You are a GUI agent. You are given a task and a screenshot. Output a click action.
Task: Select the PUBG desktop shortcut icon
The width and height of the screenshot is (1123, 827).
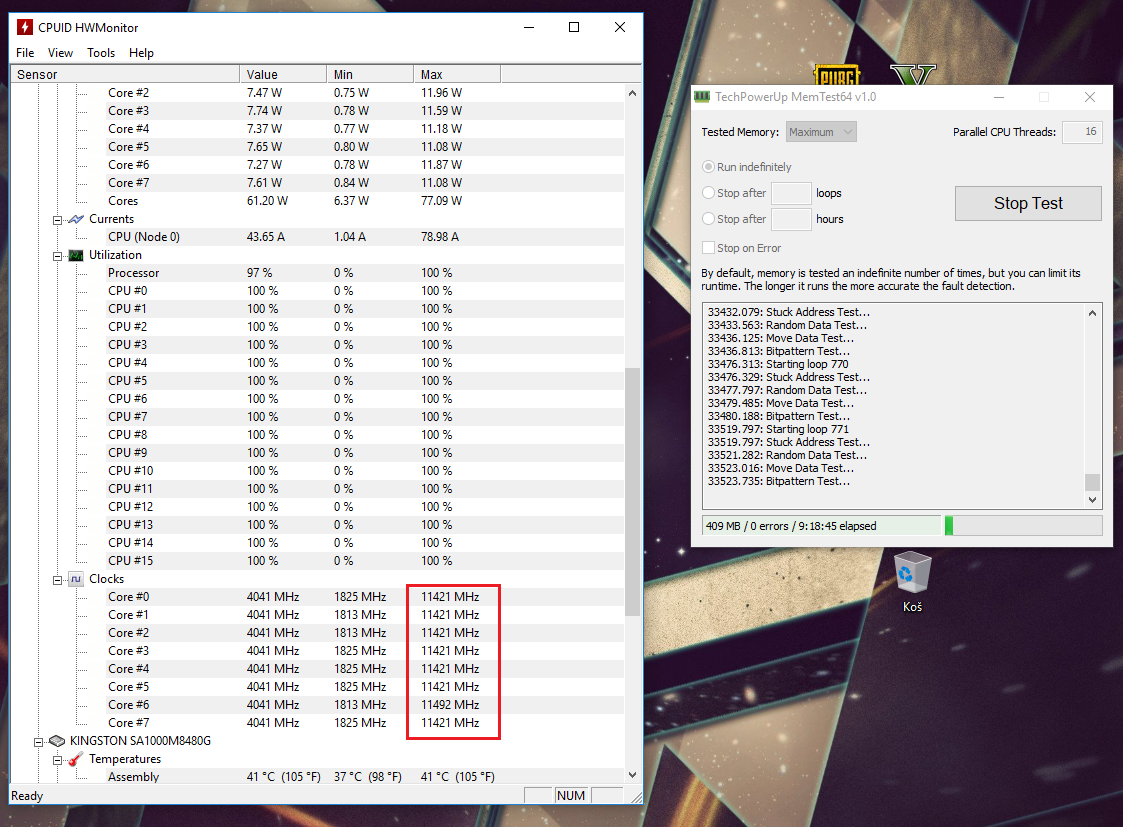(x=837, y=74)
